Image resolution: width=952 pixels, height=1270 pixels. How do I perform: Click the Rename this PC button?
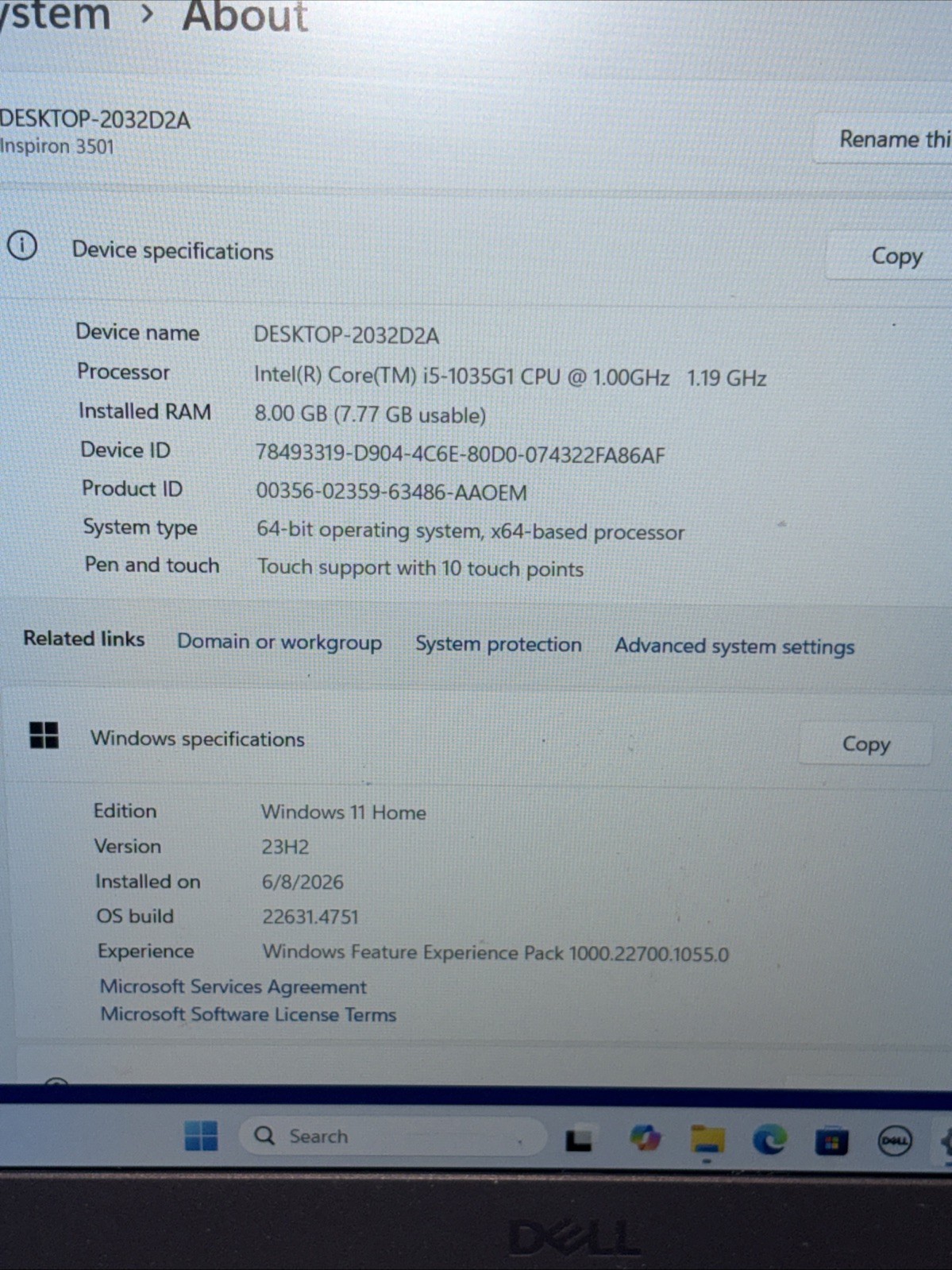click(883, 139)
